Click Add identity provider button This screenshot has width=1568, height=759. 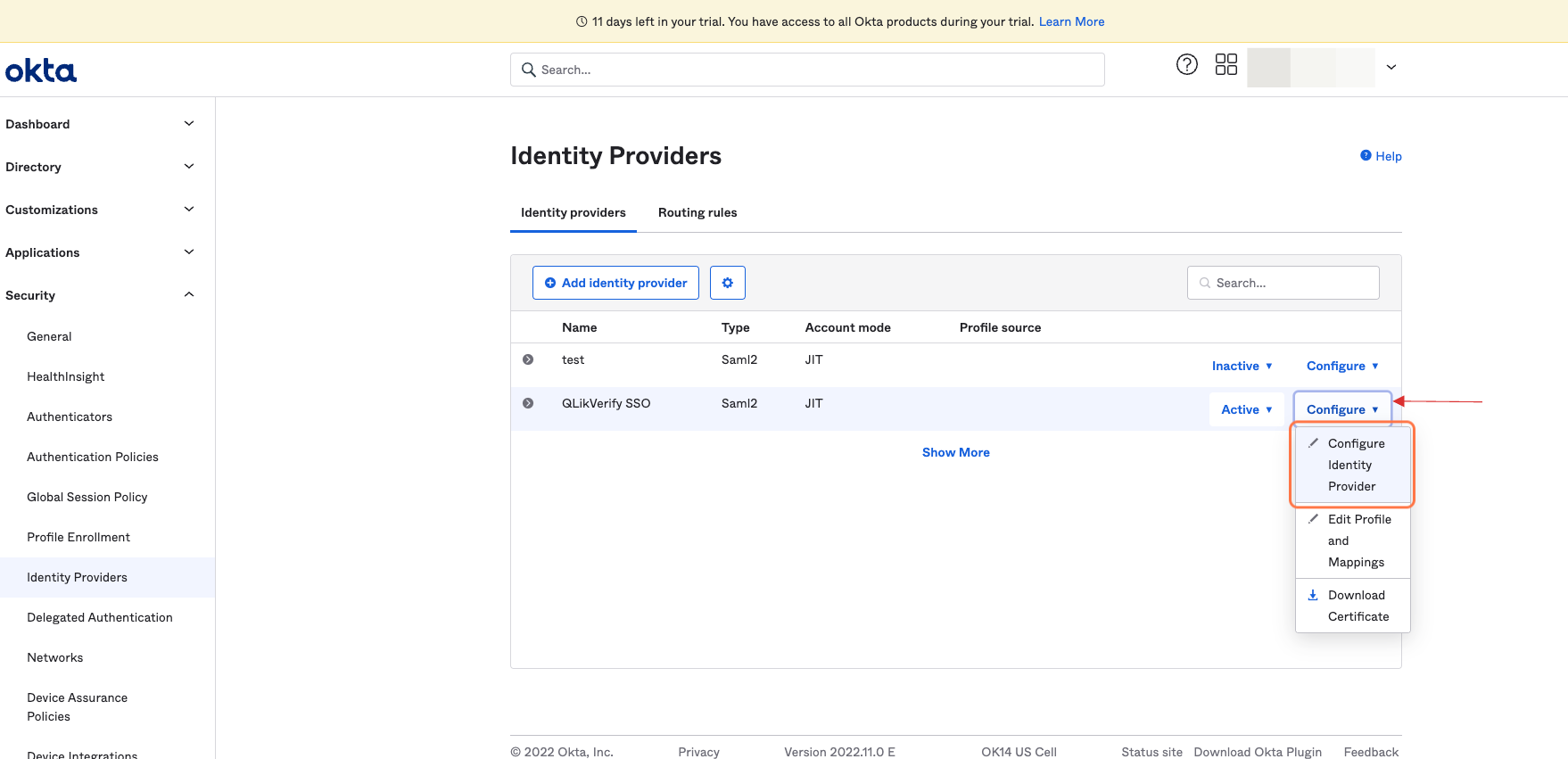tap(615, 283)
